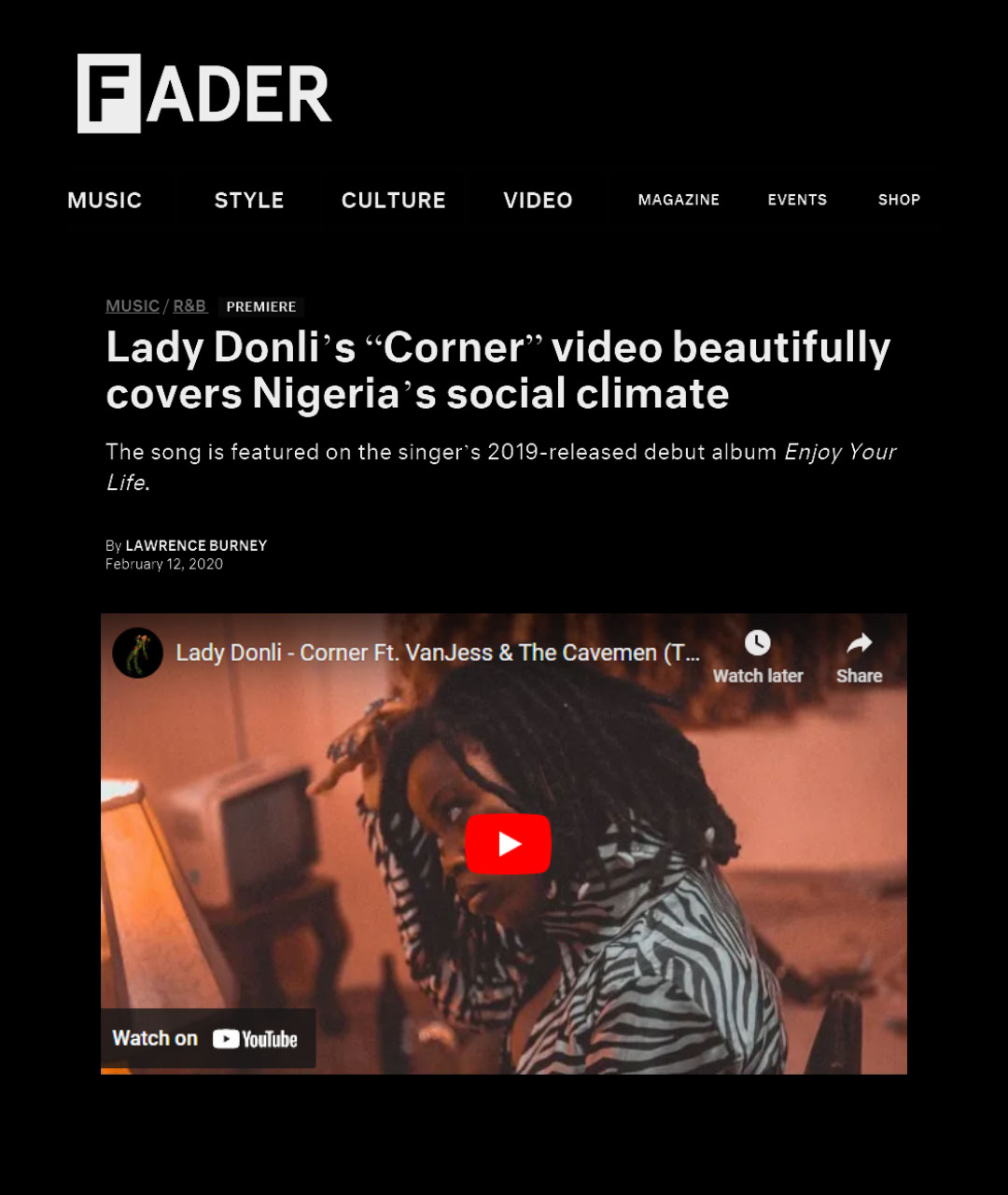Play the embedded YouTube video
1008x1195 pixels.
[x=508, y=844]
